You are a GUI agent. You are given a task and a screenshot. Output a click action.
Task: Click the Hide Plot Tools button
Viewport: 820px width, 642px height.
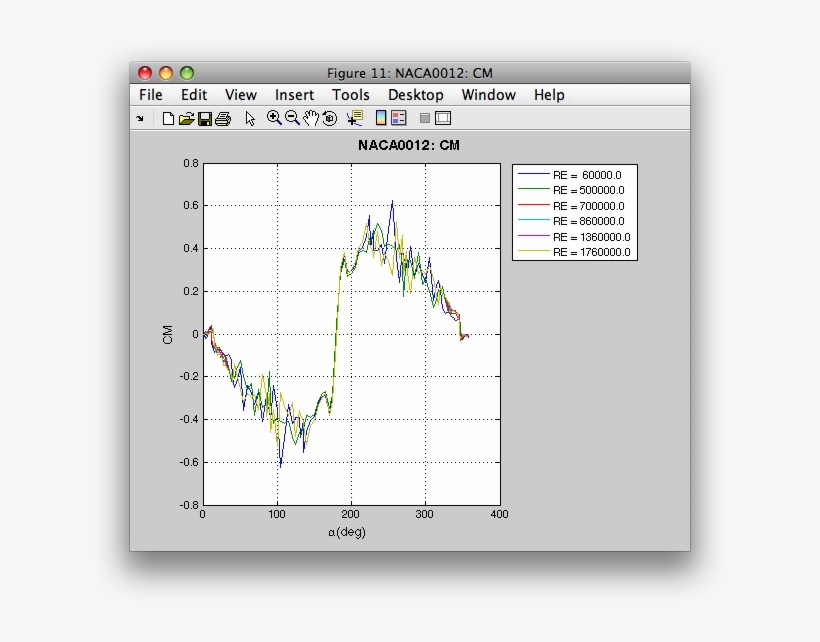point(425,118)
